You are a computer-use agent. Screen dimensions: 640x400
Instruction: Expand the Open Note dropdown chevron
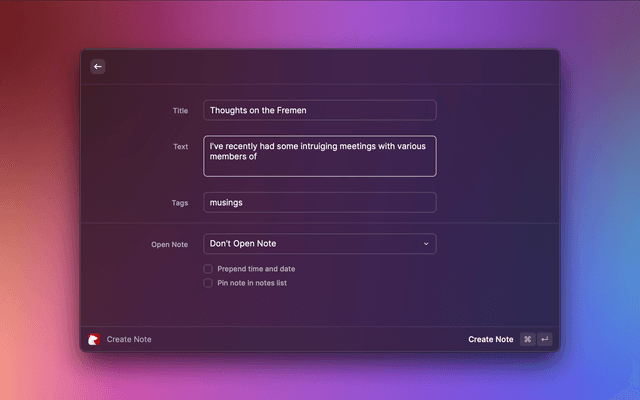[425, 244]
